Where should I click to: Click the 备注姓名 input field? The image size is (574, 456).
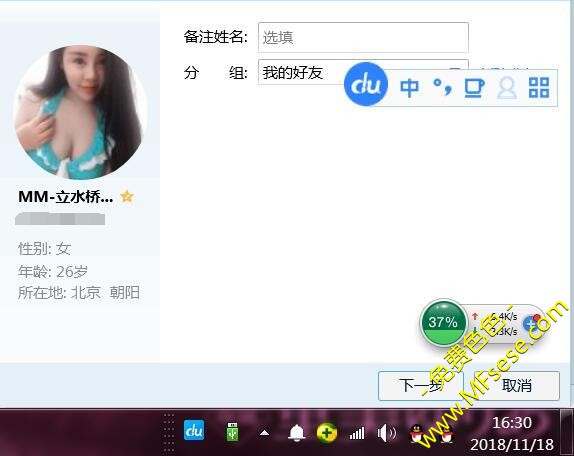tap(363, 37)
